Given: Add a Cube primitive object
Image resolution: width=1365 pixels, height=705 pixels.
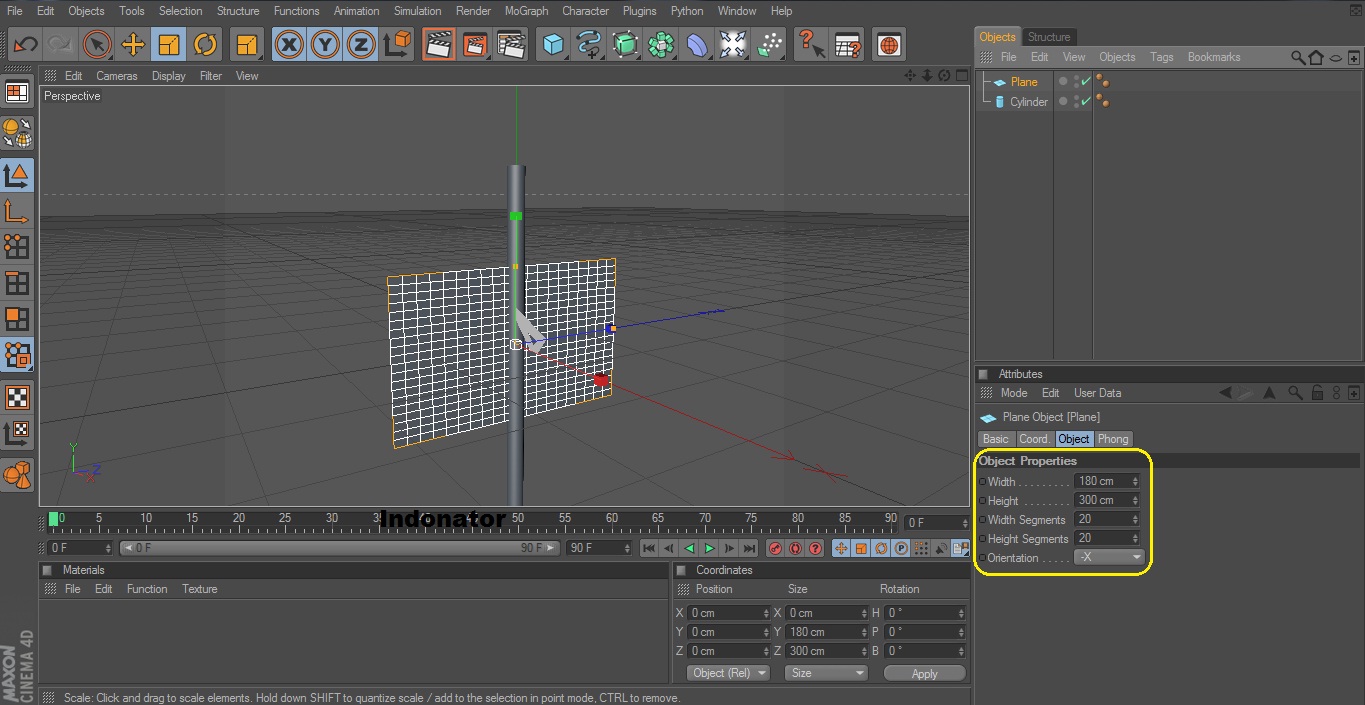Looking at the screenshot, I should (553, 44).
